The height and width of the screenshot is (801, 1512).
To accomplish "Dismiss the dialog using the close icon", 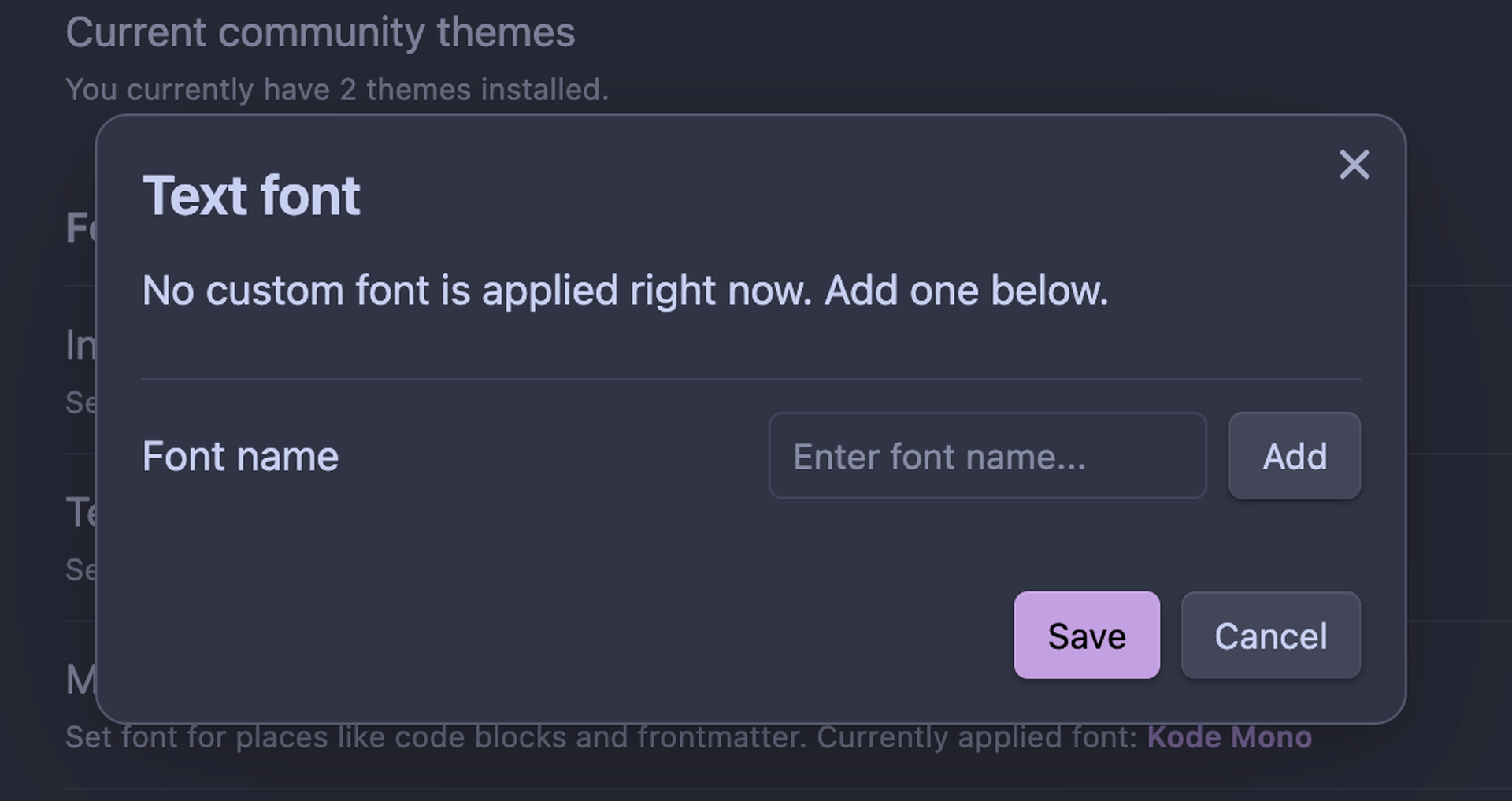I will [1355, 165].
